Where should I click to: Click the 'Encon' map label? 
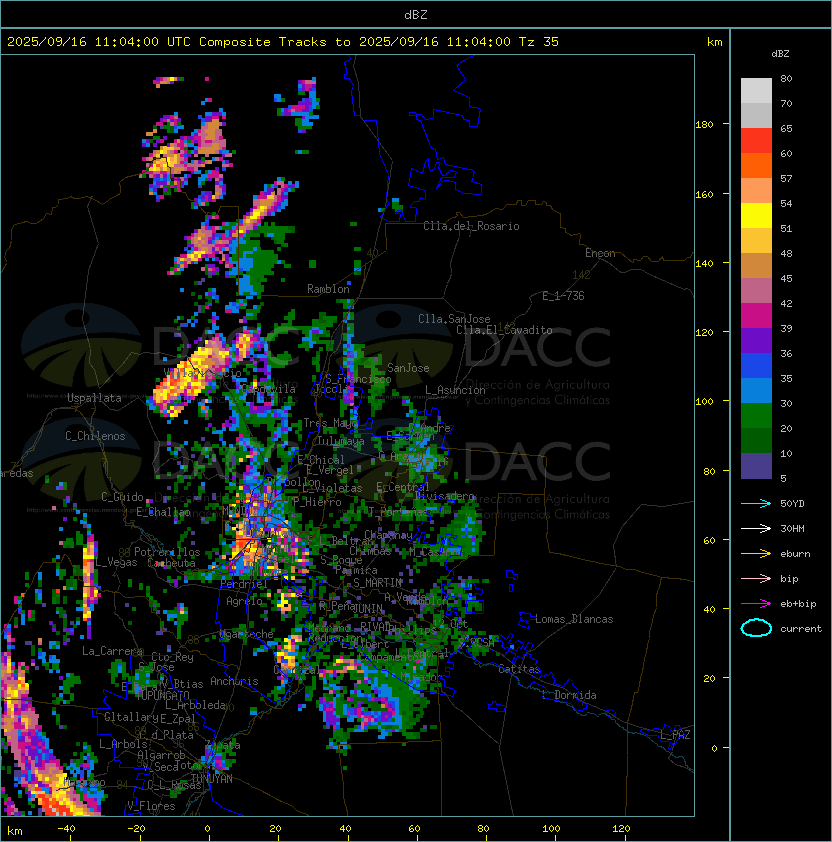[600, 253]
